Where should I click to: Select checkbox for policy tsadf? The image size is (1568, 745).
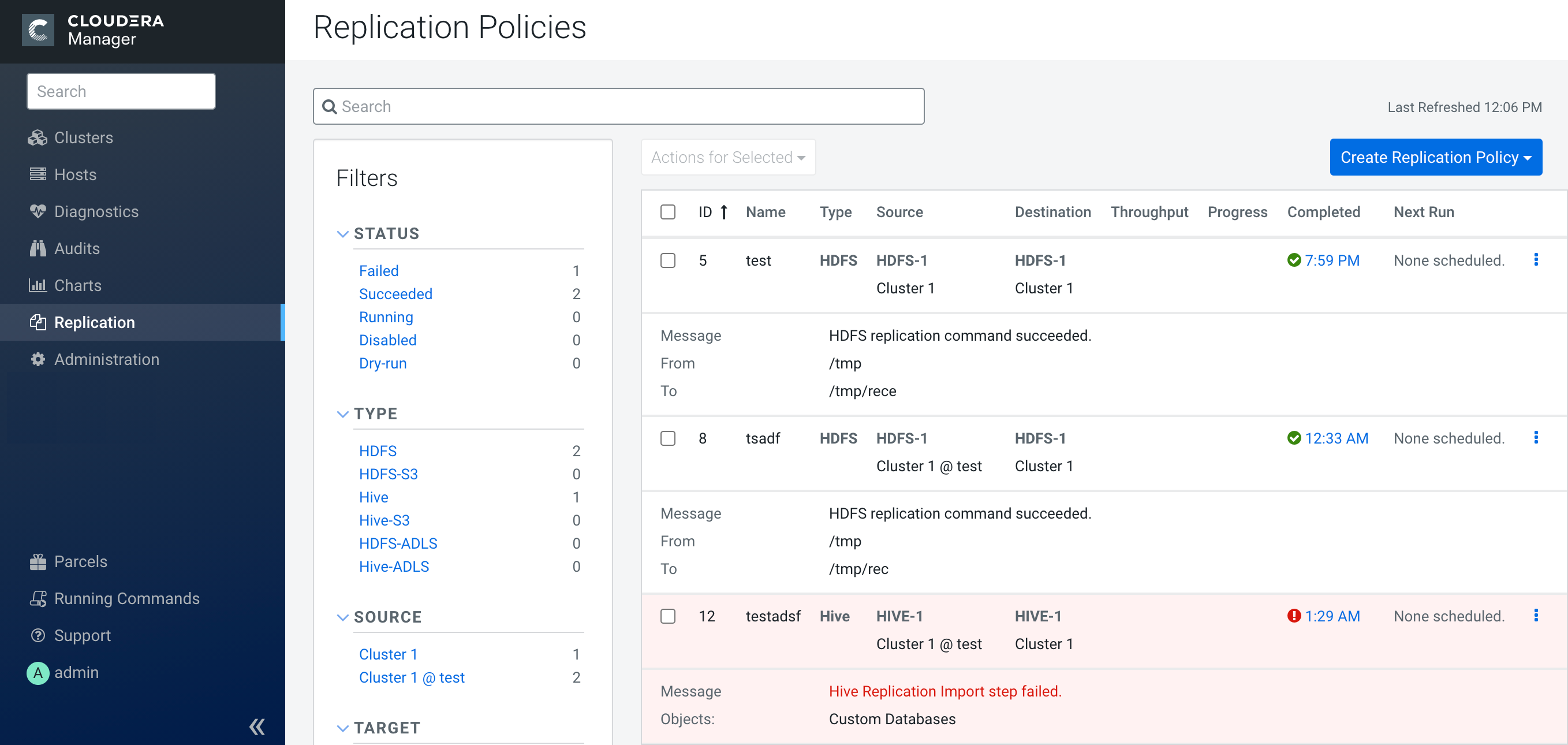point(668,438)
